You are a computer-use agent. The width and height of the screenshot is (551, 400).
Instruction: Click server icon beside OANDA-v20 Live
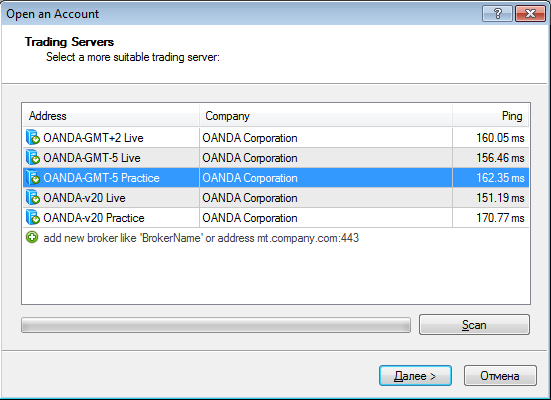coord(33,198)
